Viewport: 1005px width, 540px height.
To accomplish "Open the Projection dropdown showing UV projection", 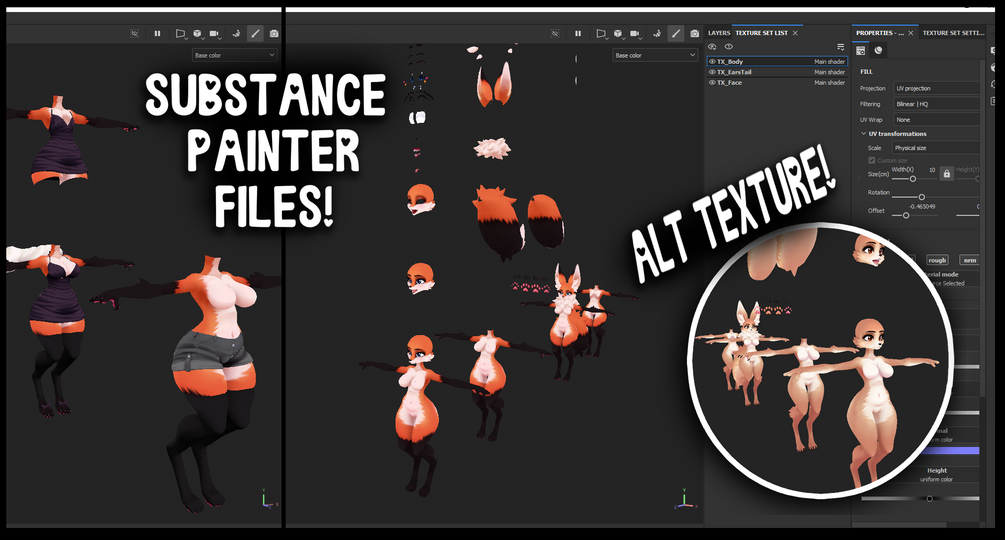I will (x=936, y=88).
